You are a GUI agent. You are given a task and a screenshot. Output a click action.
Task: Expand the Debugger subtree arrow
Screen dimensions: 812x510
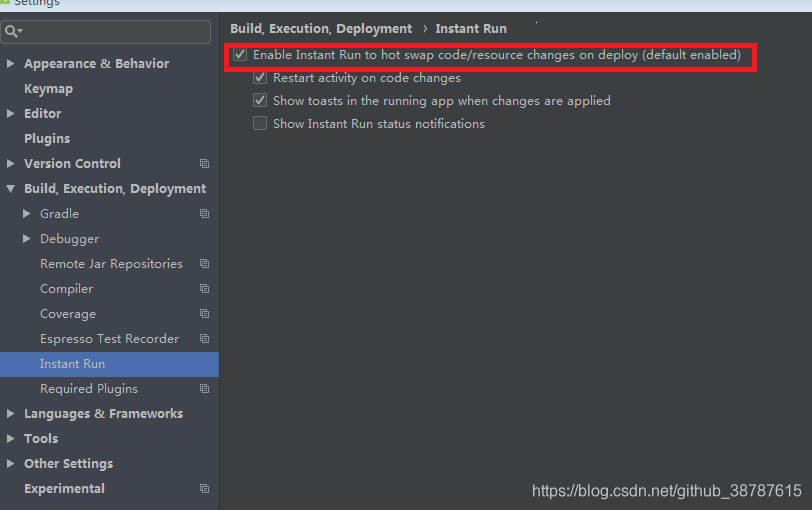(x=26, y=239)
